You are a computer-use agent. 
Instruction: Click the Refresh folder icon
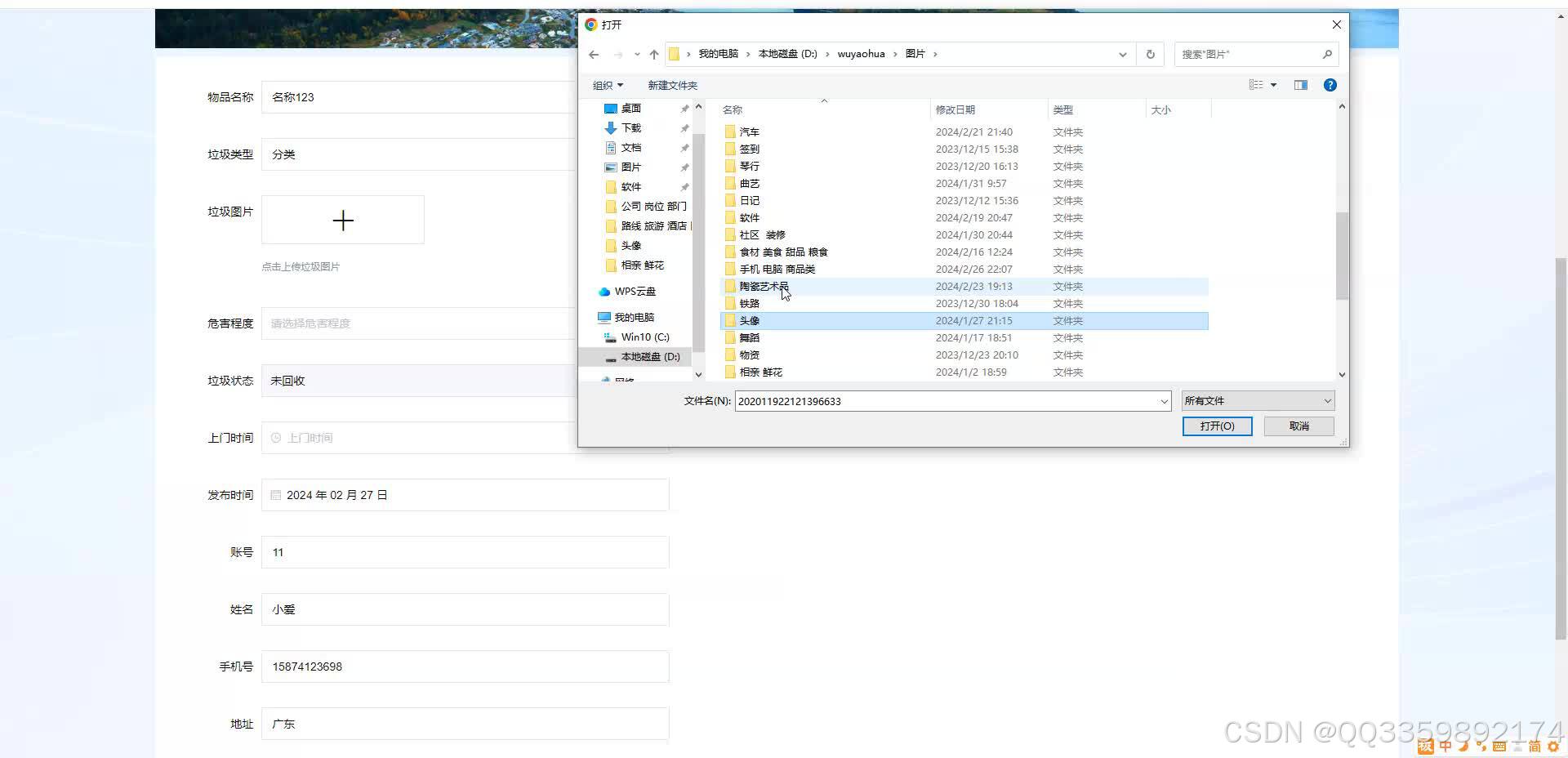(1150, 55)
